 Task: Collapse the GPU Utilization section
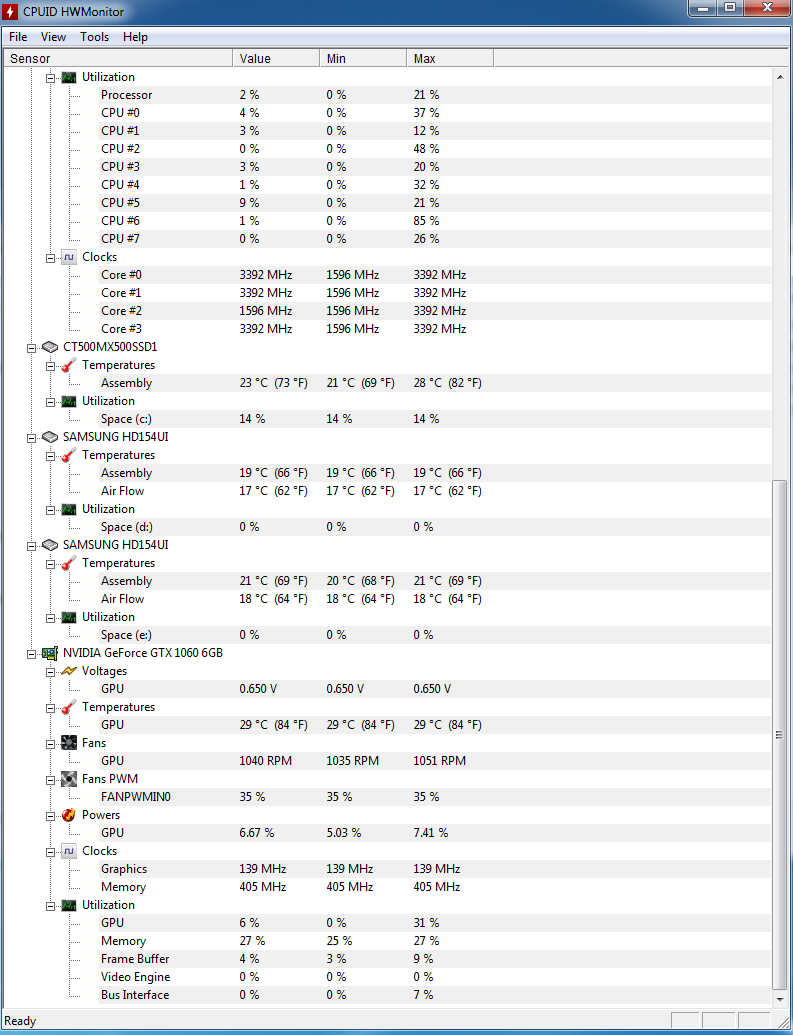click(50, 905)
